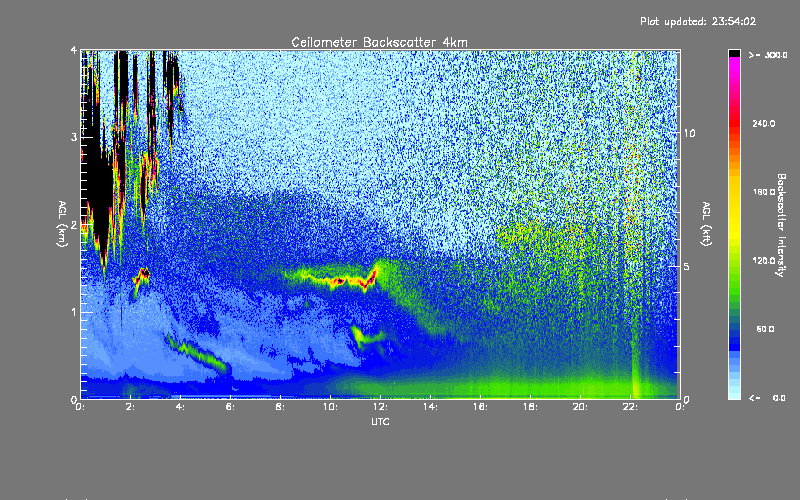Click the '60.0' colorbar tick label
This screenshot has height=500, width=800.
pos(765,329)
